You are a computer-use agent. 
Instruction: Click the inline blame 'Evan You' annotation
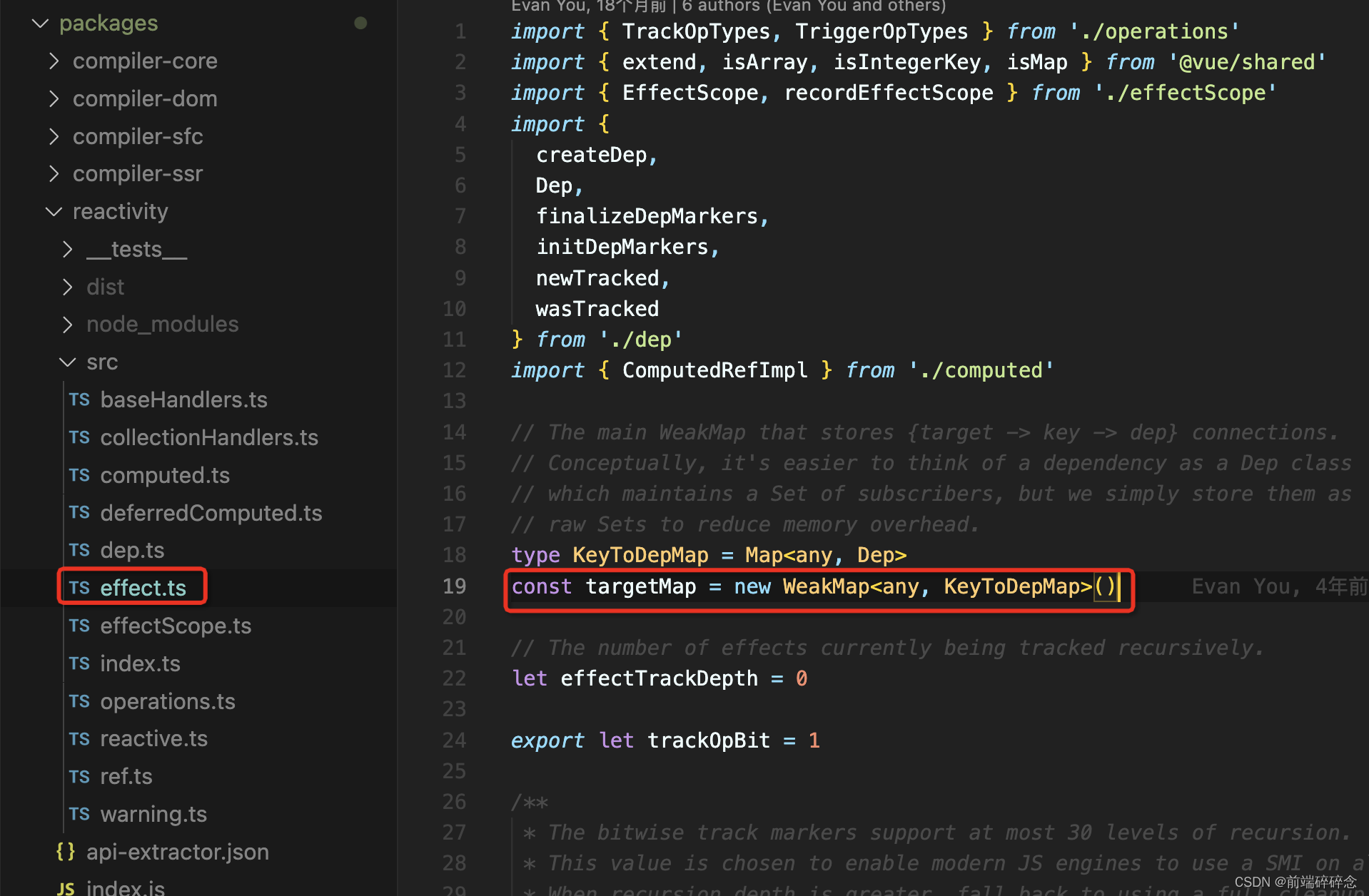tap(1279, 586)
